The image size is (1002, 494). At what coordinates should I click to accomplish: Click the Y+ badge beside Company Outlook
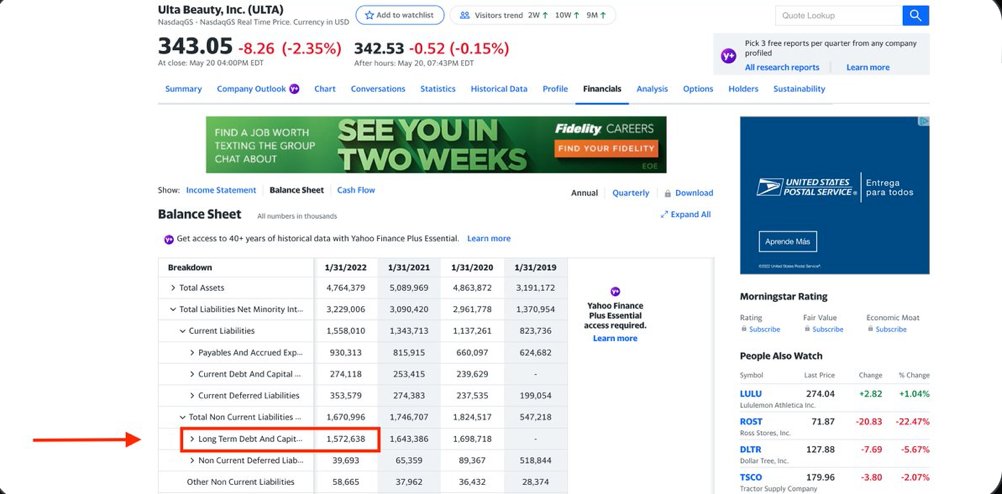(294, 89)
